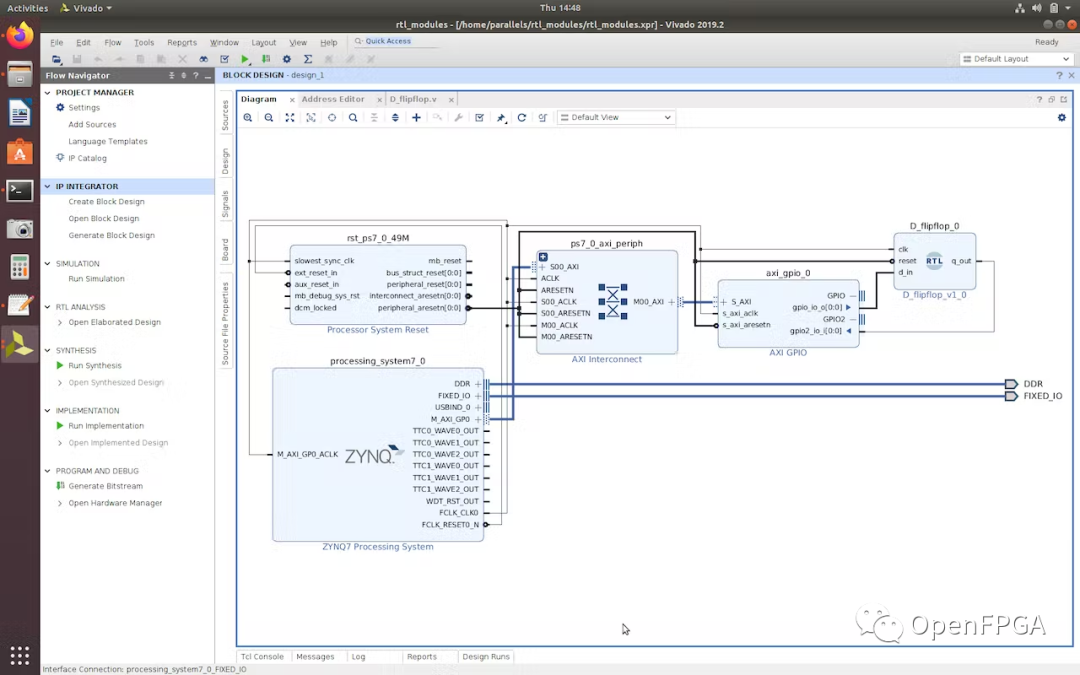
Task: Open the Tools menu
Action: 144,43
